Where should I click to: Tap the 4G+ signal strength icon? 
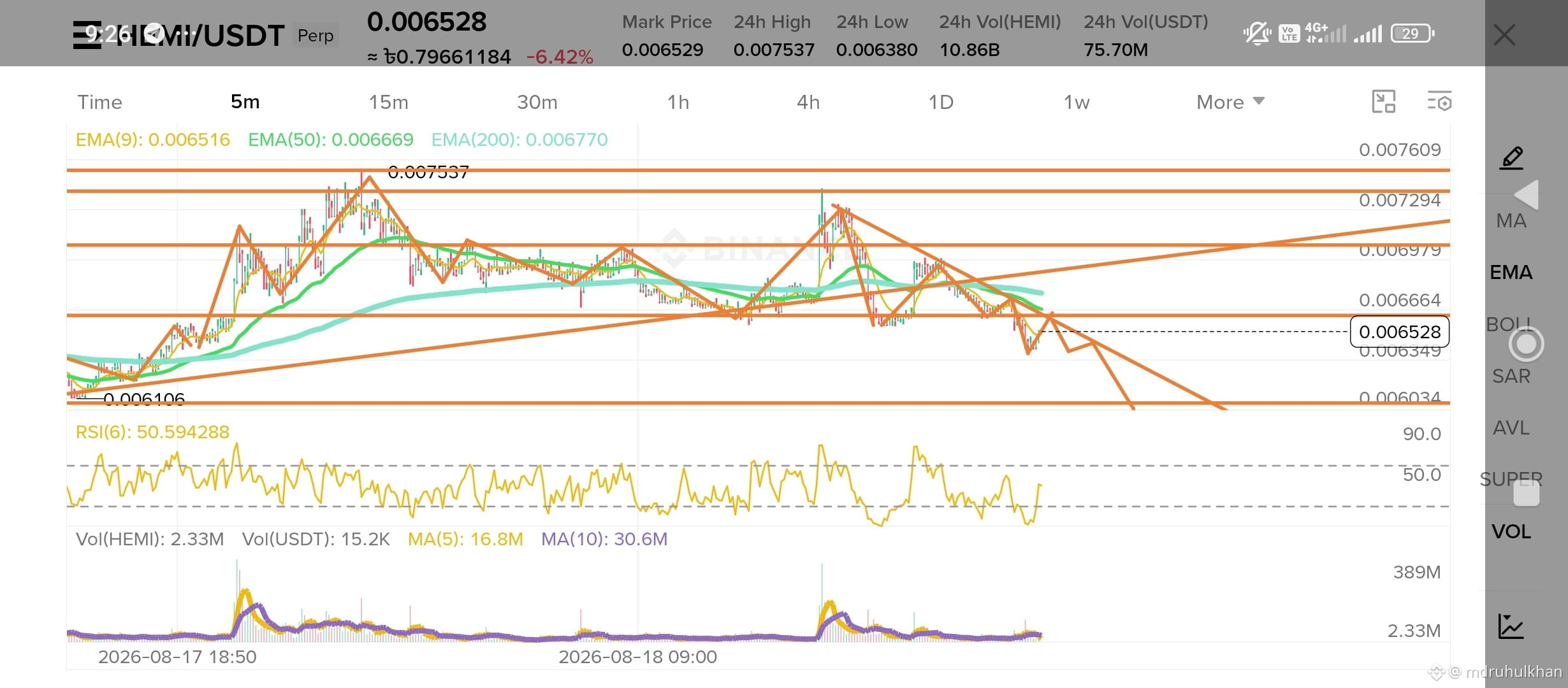coord(1325,33)
